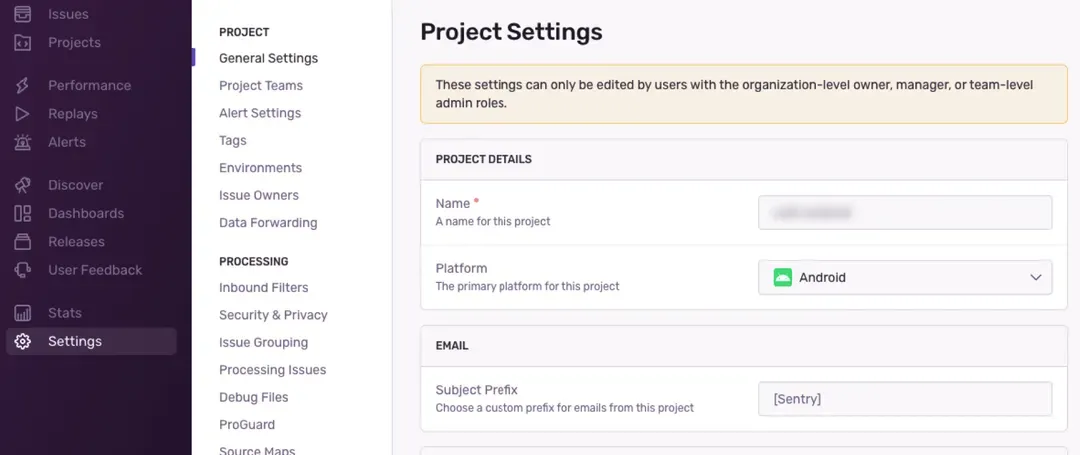Click the Stats bar chart icon
The image size is (1080, 455).
point(22,313)
